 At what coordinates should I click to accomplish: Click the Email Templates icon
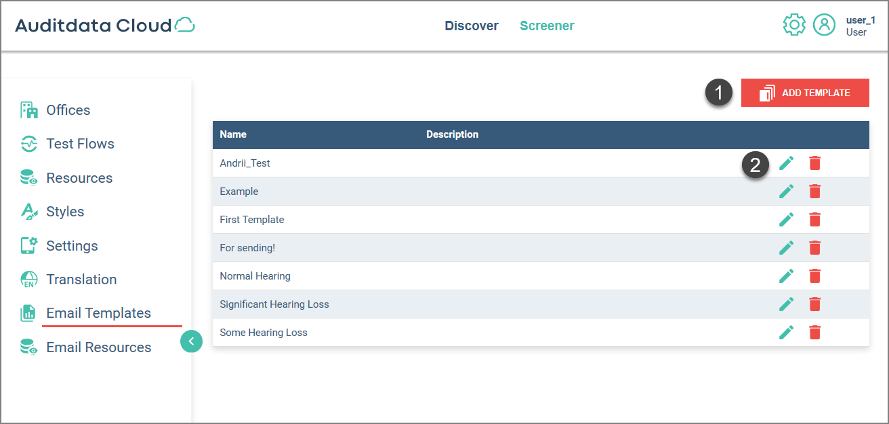click(29, 313)
